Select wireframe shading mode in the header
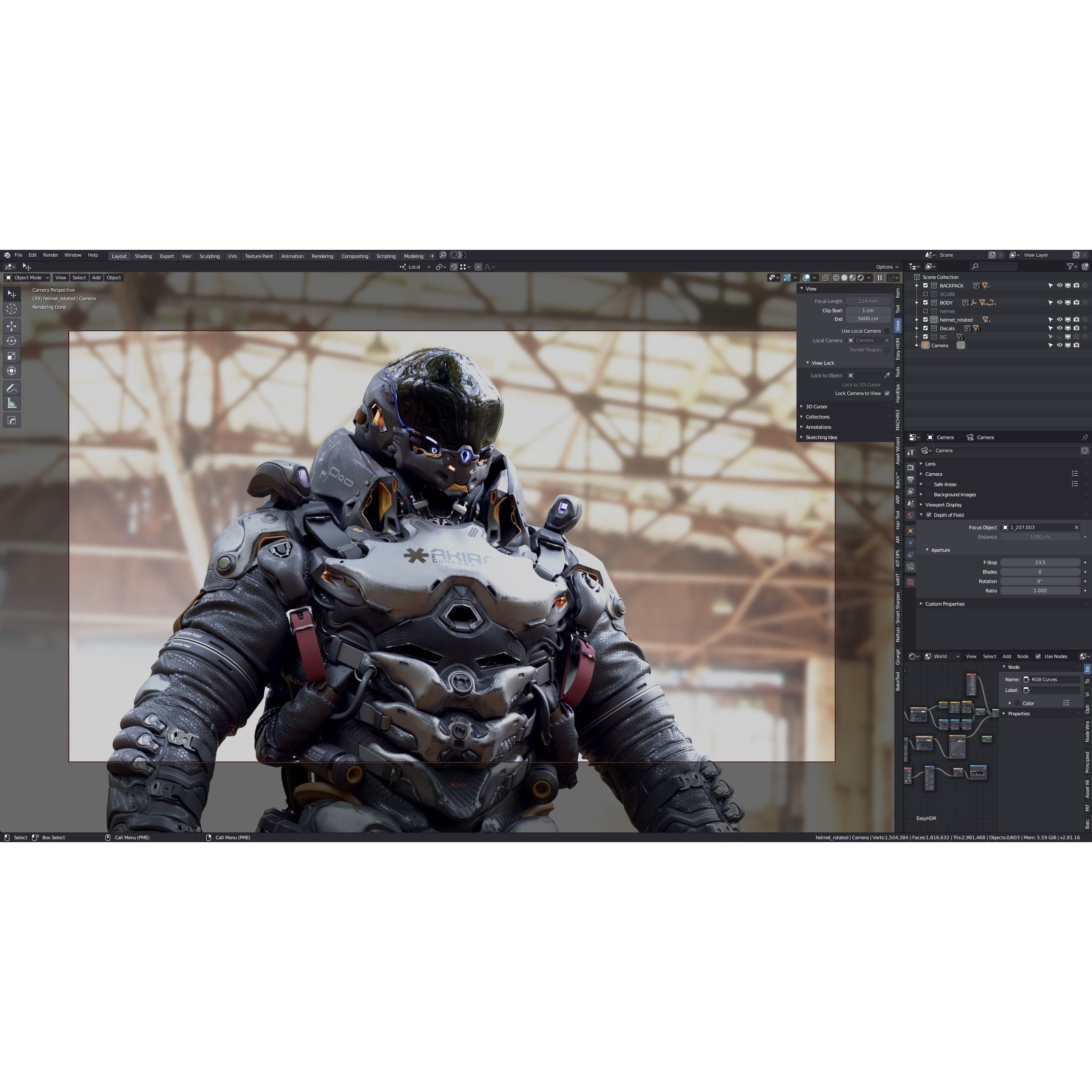 pyautogui.click(x=837, y=278)
